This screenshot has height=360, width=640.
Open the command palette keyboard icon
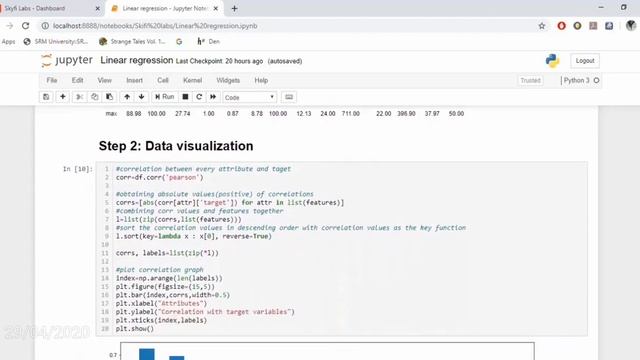(x=289, y=97)
